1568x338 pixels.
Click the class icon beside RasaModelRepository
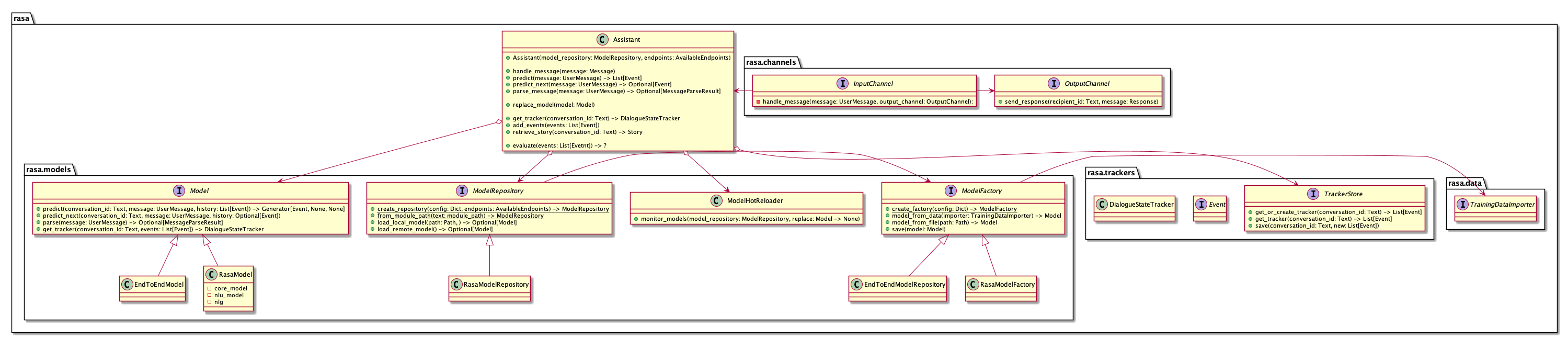click(456, 285)
